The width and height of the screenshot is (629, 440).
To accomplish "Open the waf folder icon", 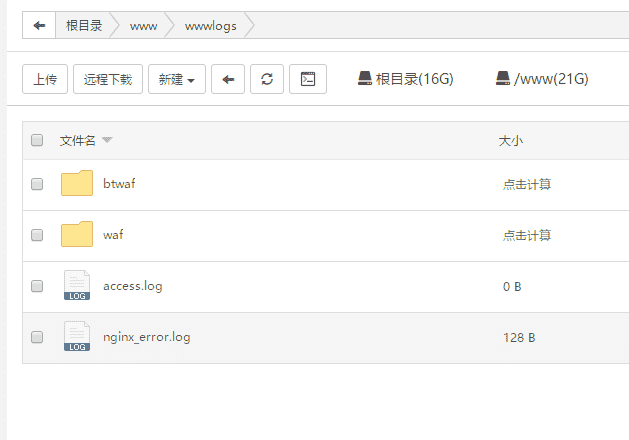I will coord(77,235).
